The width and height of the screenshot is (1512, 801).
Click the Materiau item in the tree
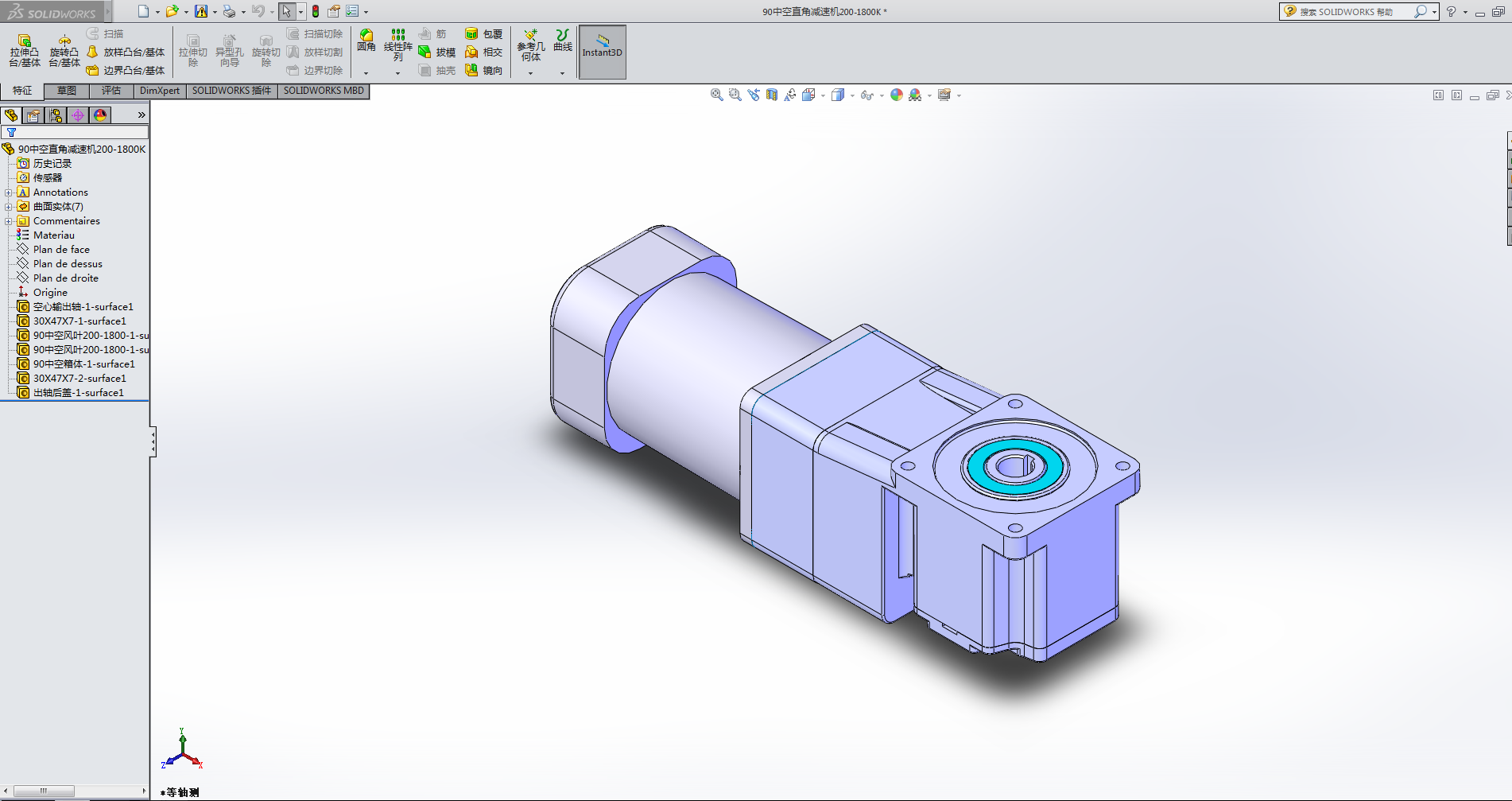click(53, 235)
